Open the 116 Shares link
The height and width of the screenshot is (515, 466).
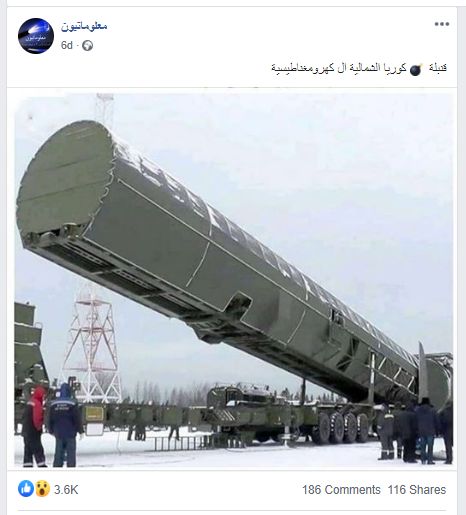pyautogui.click(x=417, y=490)
